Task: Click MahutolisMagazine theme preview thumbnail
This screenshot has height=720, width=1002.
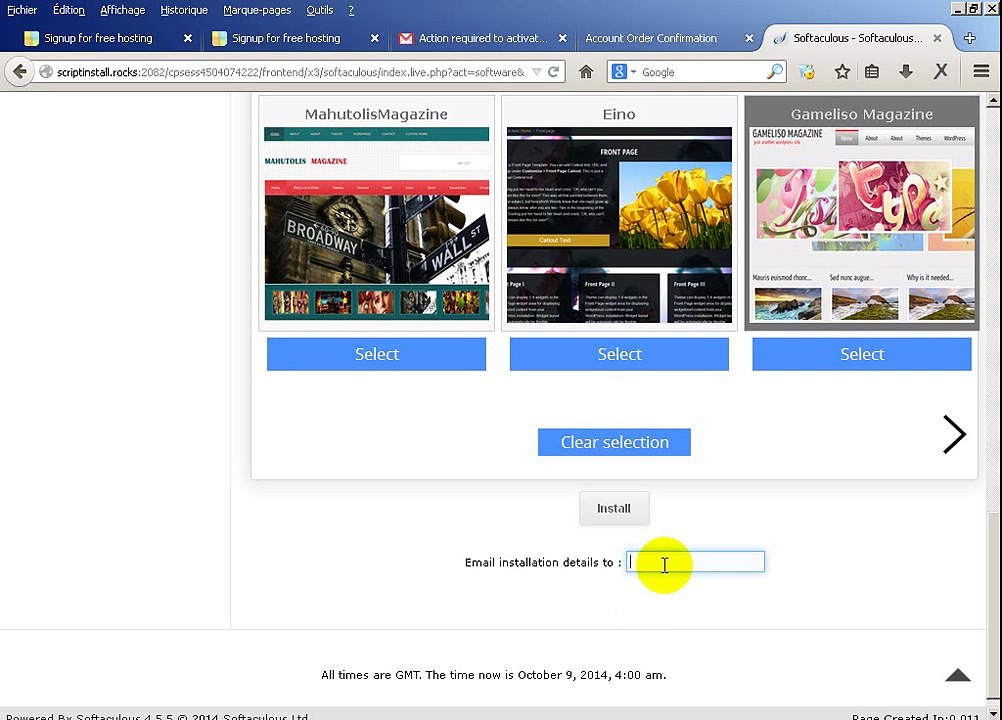Action: tap(376, 224)
